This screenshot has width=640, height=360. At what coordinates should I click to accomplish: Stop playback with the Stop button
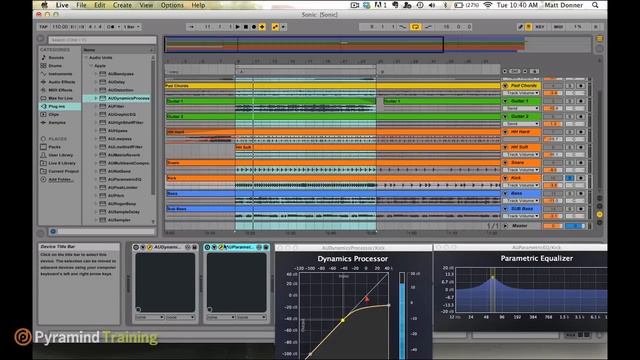[x=246, y=27]
